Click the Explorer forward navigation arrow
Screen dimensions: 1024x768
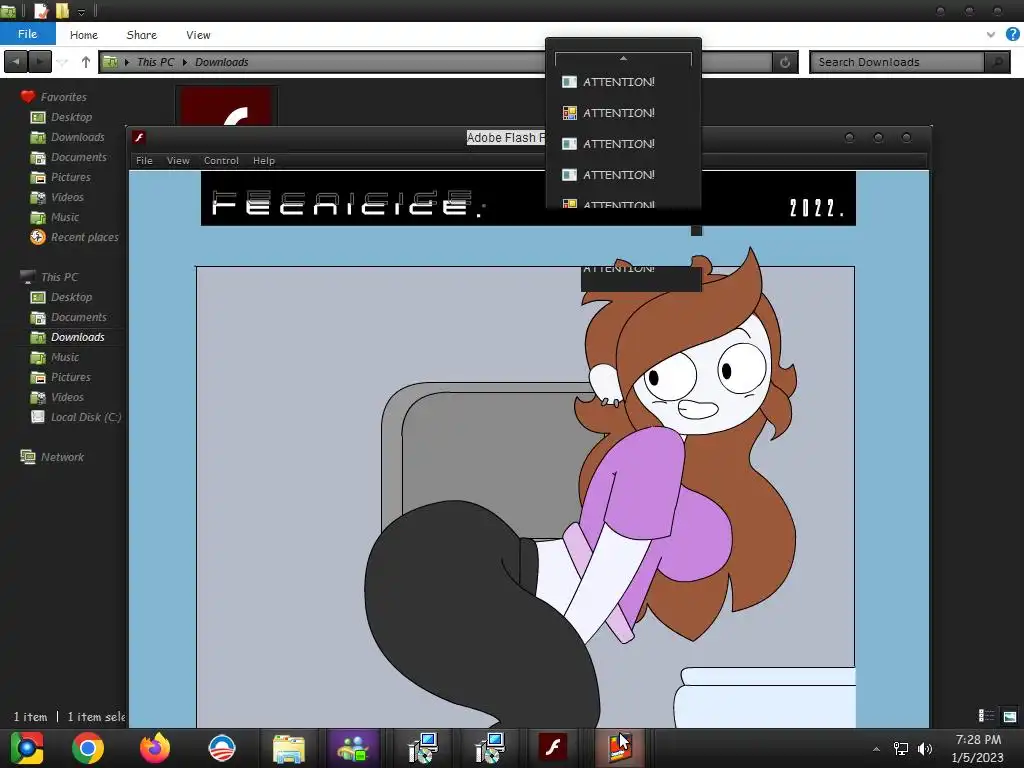(x=40, y=62)
